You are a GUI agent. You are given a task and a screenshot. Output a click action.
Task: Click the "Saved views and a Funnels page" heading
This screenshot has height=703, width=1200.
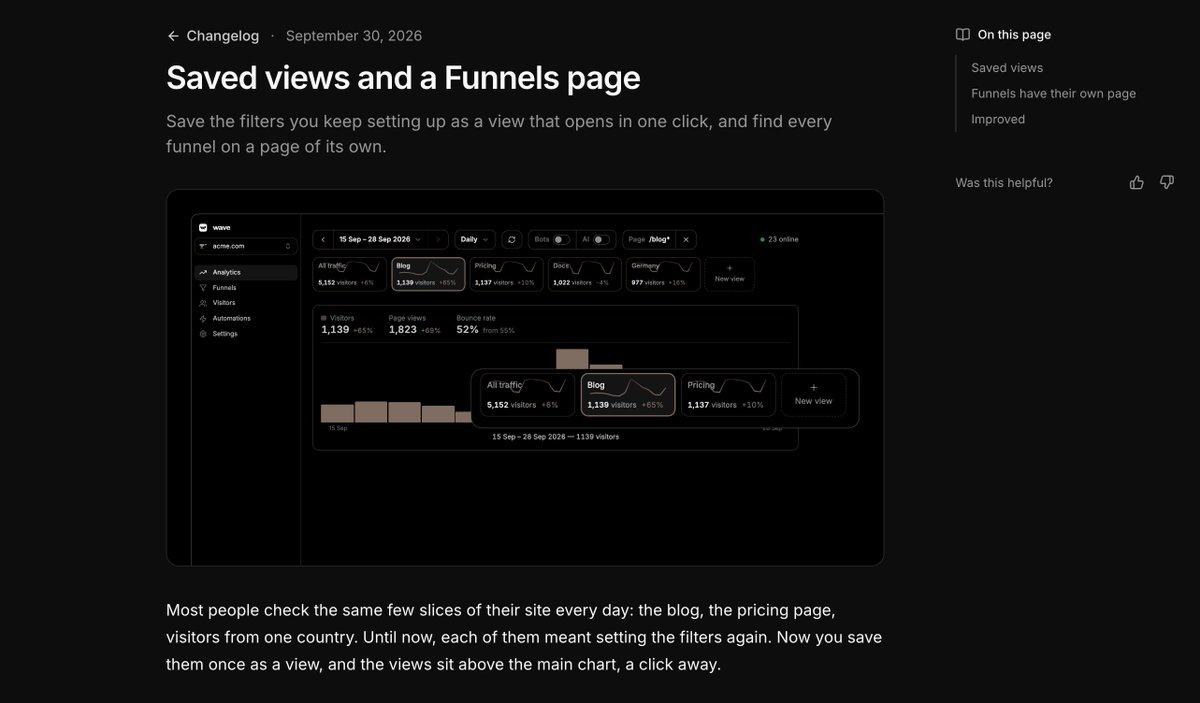[403, 78]
